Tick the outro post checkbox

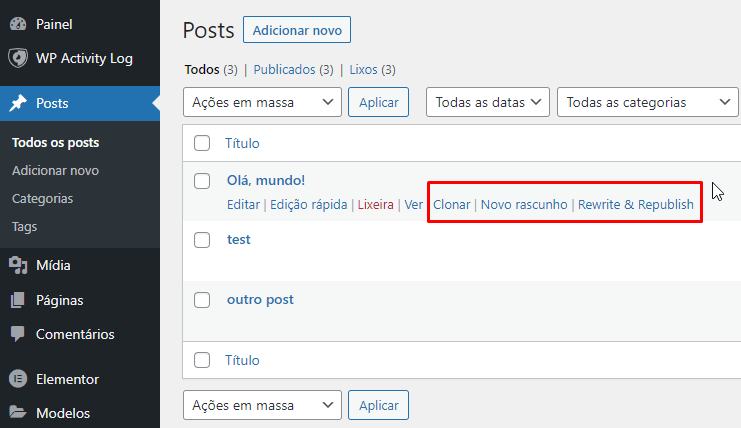(x=202, y=300)
